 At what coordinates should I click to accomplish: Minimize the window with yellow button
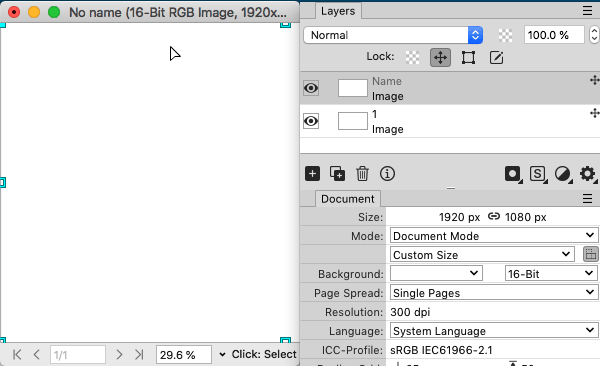pos(34,12)
